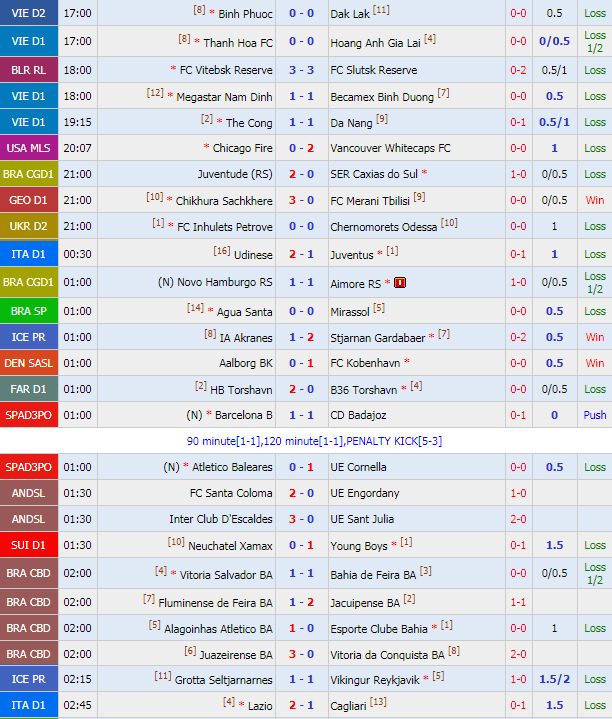
Task: Select Megastar Nam Dinh team name
Action: tap(224, 97)
